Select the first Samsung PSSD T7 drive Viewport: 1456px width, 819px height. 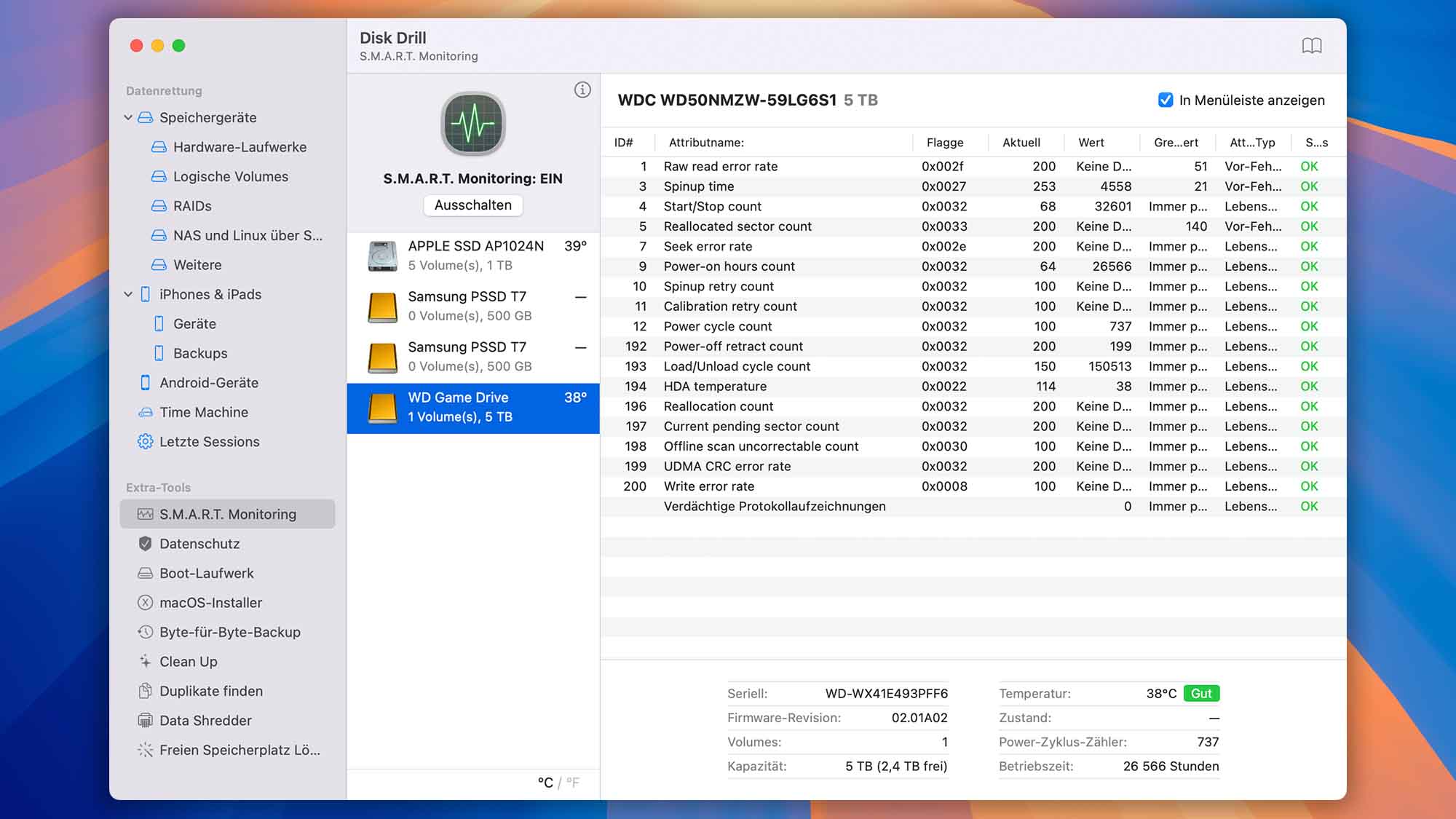(473, 306)
